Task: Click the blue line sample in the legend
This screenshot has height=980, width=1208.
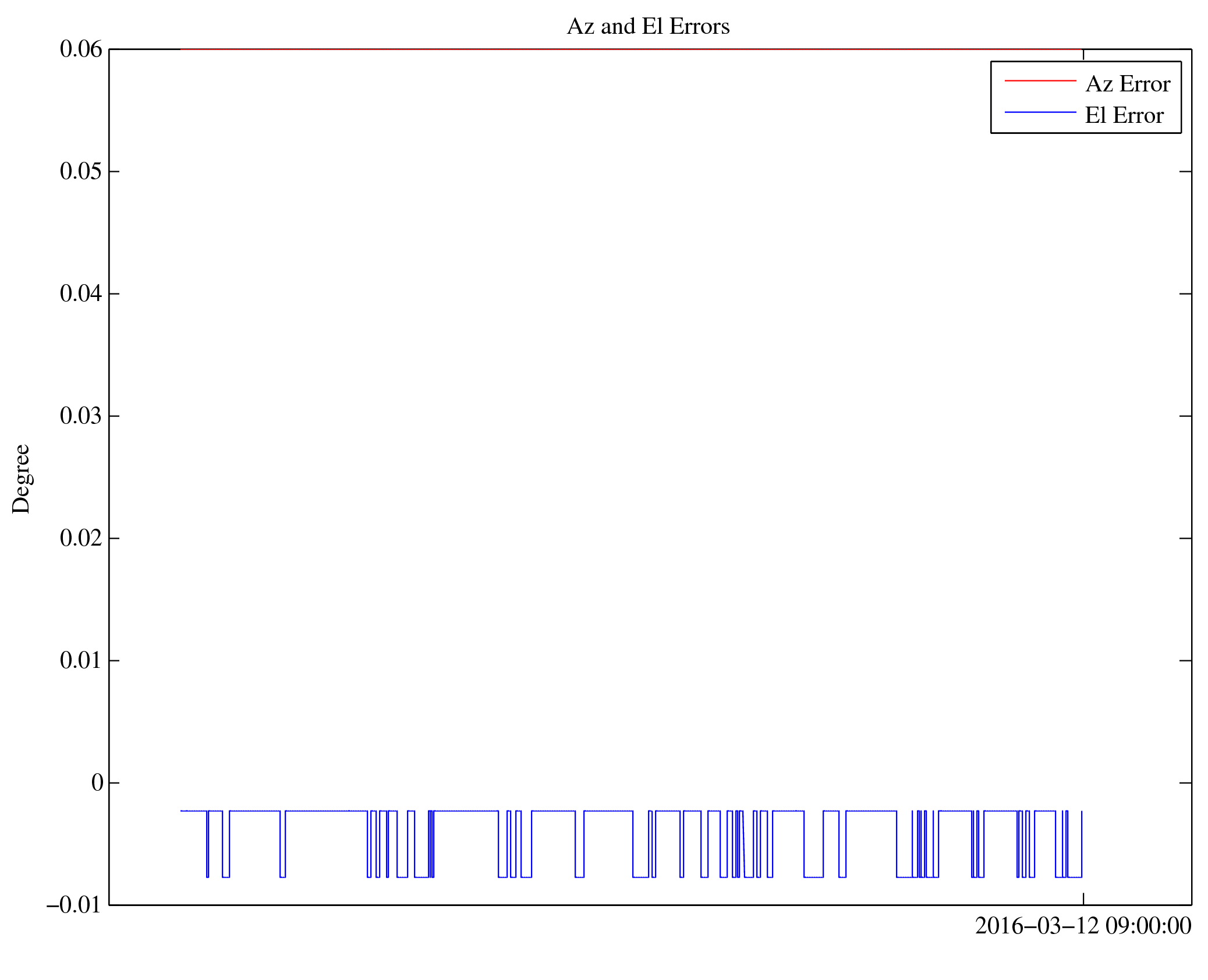Action: [x=1040, y=112]
